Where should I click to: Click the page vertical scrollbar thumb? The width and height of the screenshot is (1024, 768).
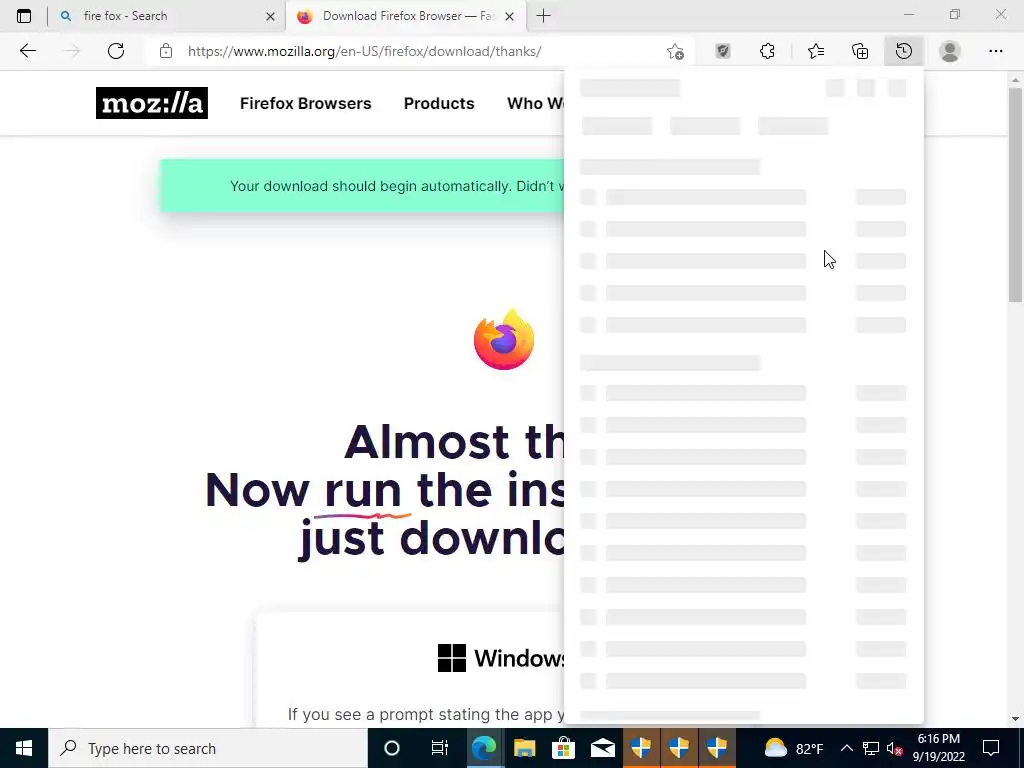coord(1016,193)
